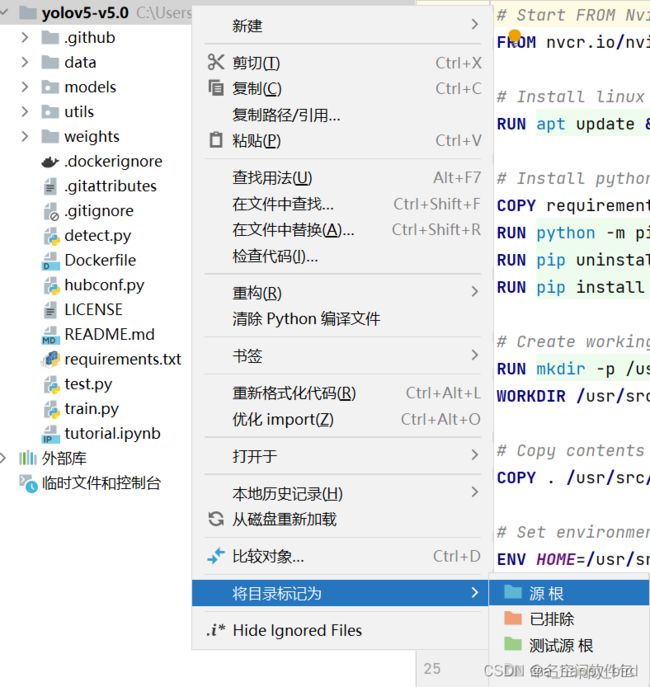Select 检查代码(I)... menu entry
The width and height of the screenshot is (650, 687).
click(x=340, y=256)
